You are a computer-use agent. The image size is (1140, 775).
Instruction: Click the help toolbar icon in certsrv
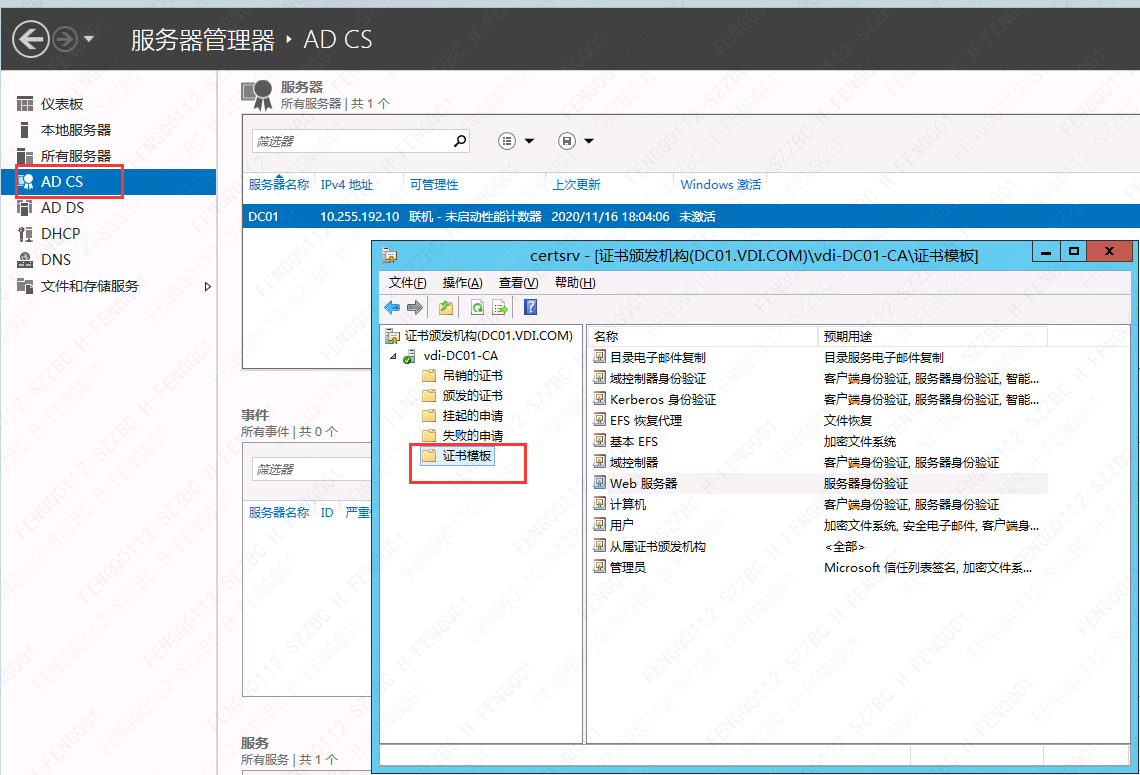point(531,308)
